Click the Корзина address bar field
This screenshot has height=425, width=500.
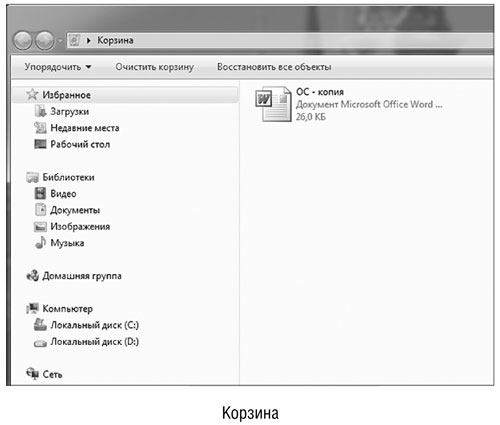(x=280, y=41)
